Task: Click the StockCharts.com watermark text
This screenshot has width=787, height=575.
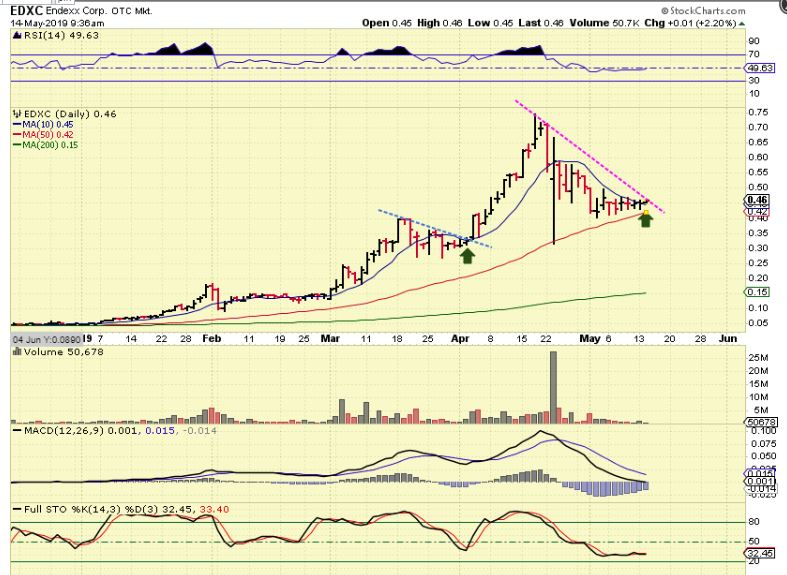Action: 703,11
